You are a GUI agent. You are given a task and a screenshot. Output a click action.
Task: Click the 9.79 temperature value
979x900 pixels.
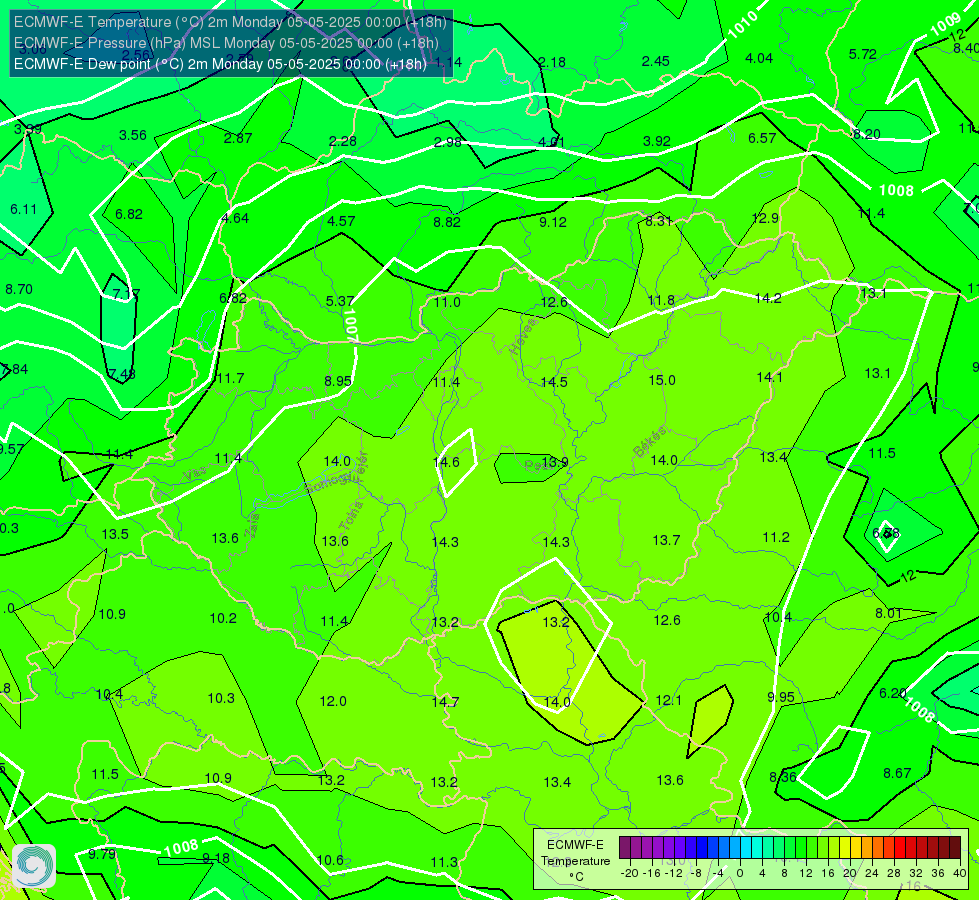coord(102,854)
